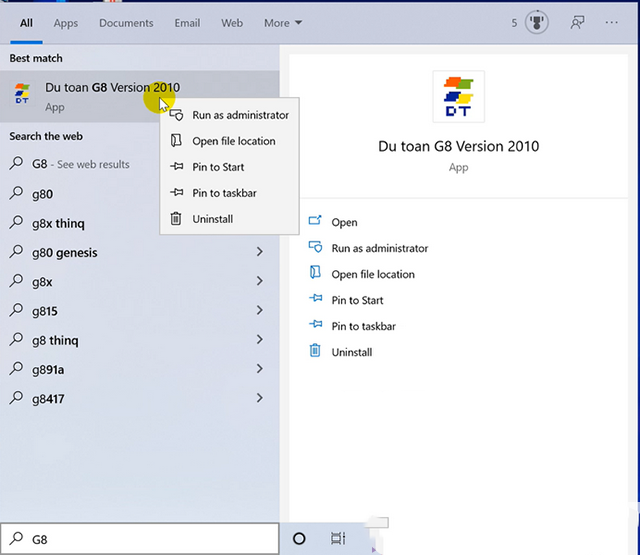Expand the g8417 suggestion arrow
Image resolution: width=640 pixels, height=555 pixels.
[260, 398]
